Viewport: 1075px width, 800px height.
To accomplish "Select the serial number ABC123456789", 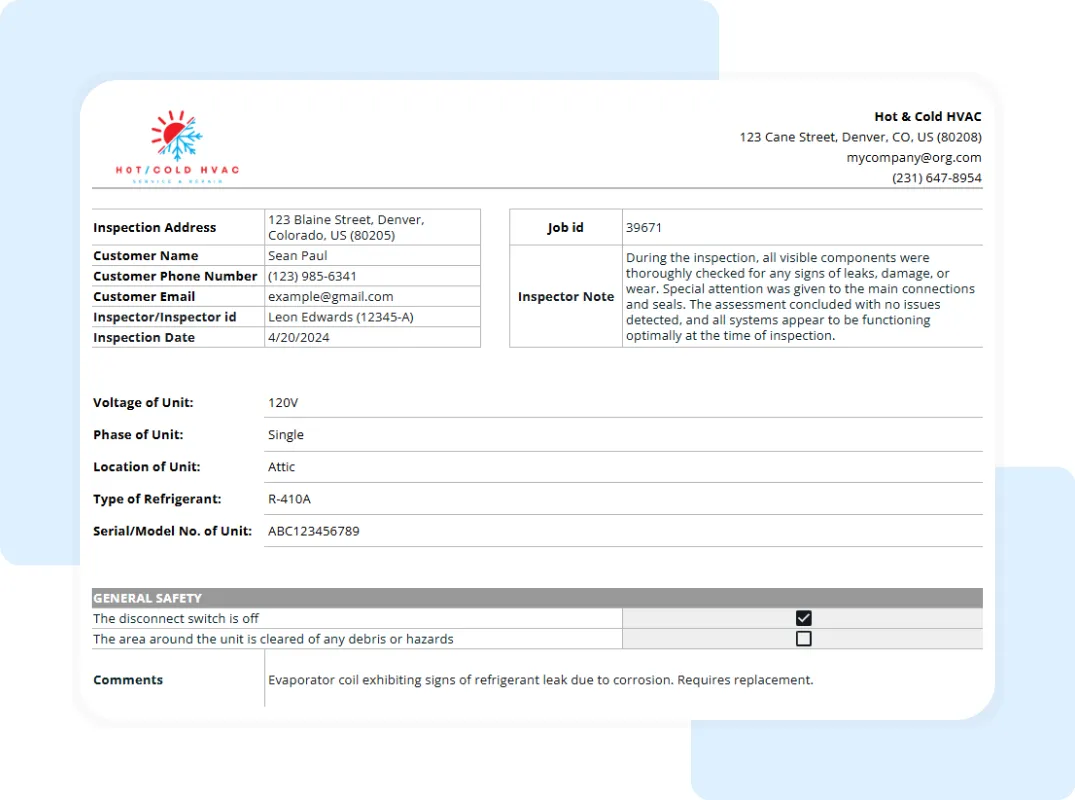I will click(x=313, y=530).
